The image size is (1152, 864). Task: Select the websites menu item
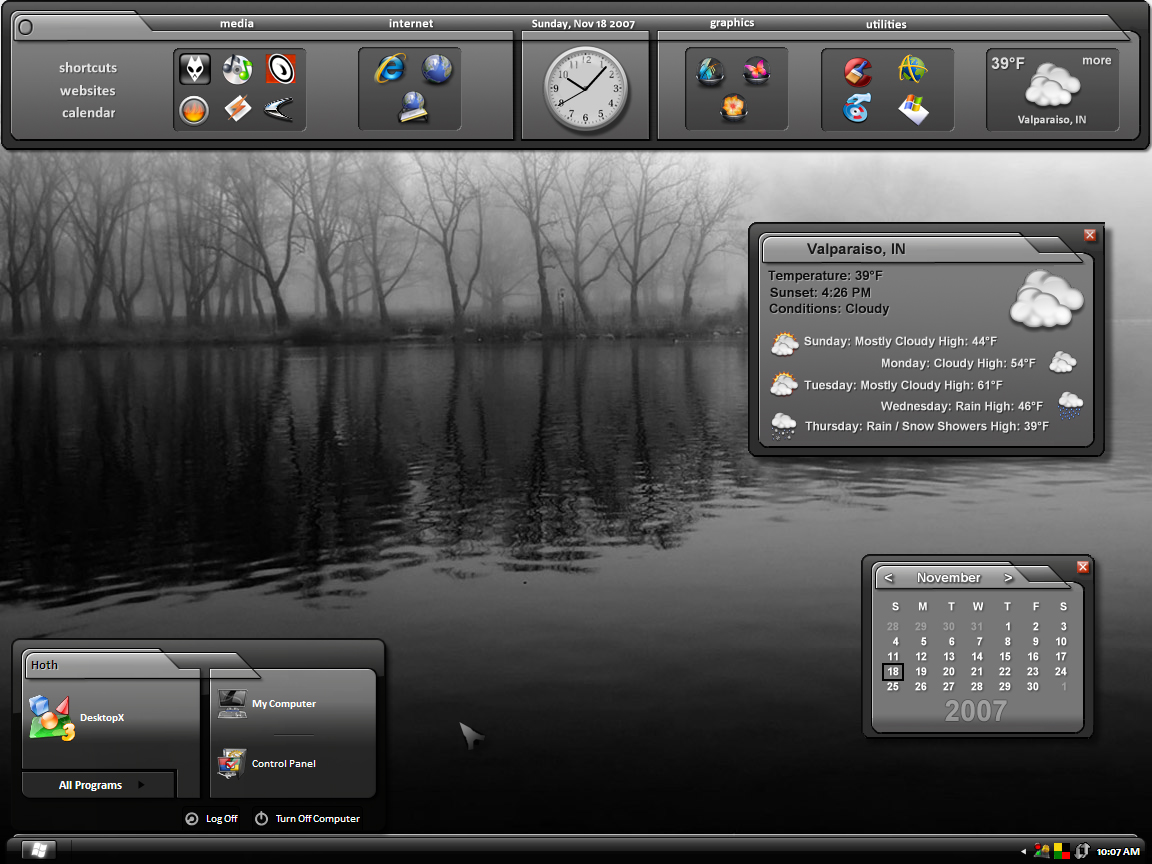(x=87, y=90)
